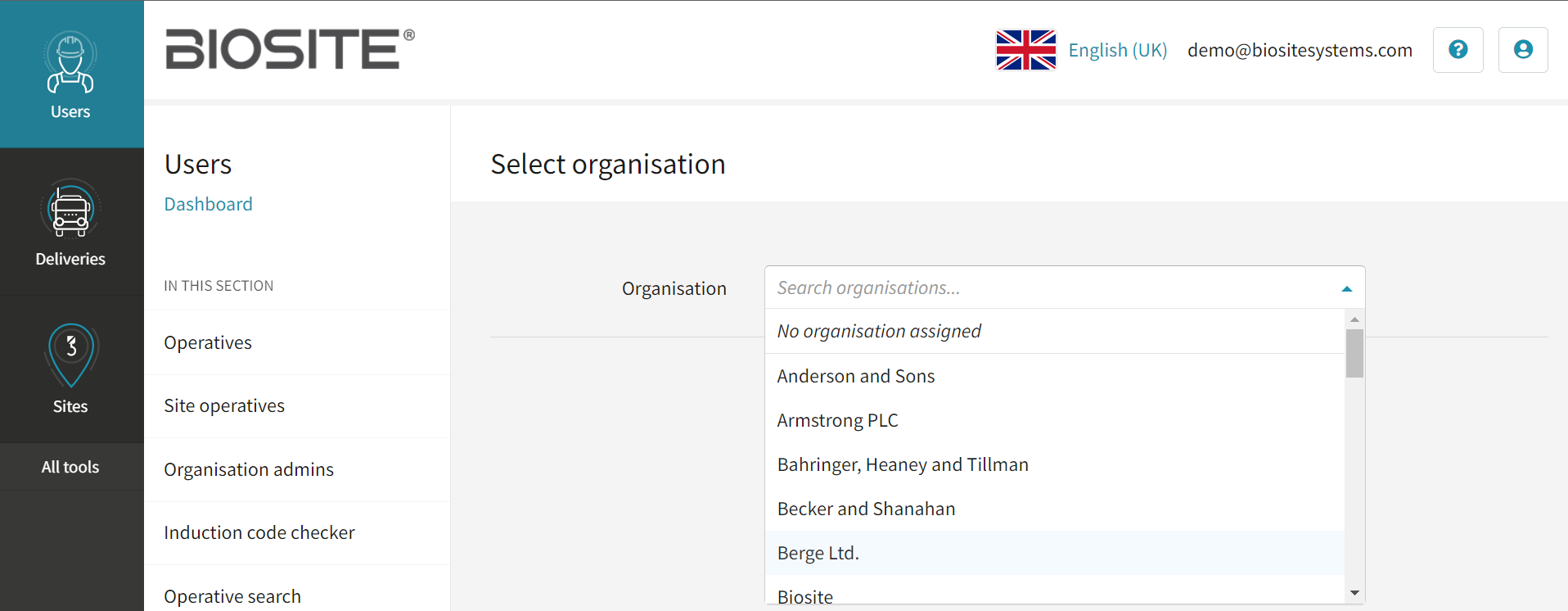Click the UK flag language icon
The width and height of the screenshot is (1568, 611).
click(1025, 50)
